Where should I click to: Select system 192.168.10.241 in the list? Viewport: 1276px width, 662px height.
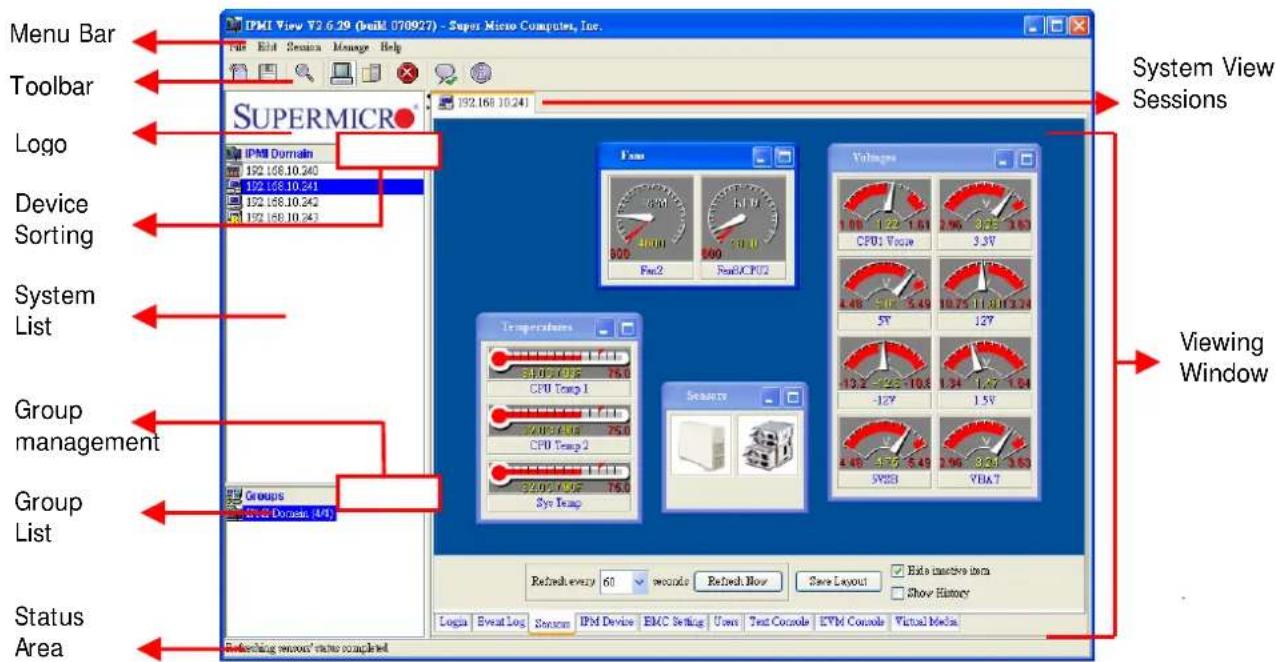325,186
